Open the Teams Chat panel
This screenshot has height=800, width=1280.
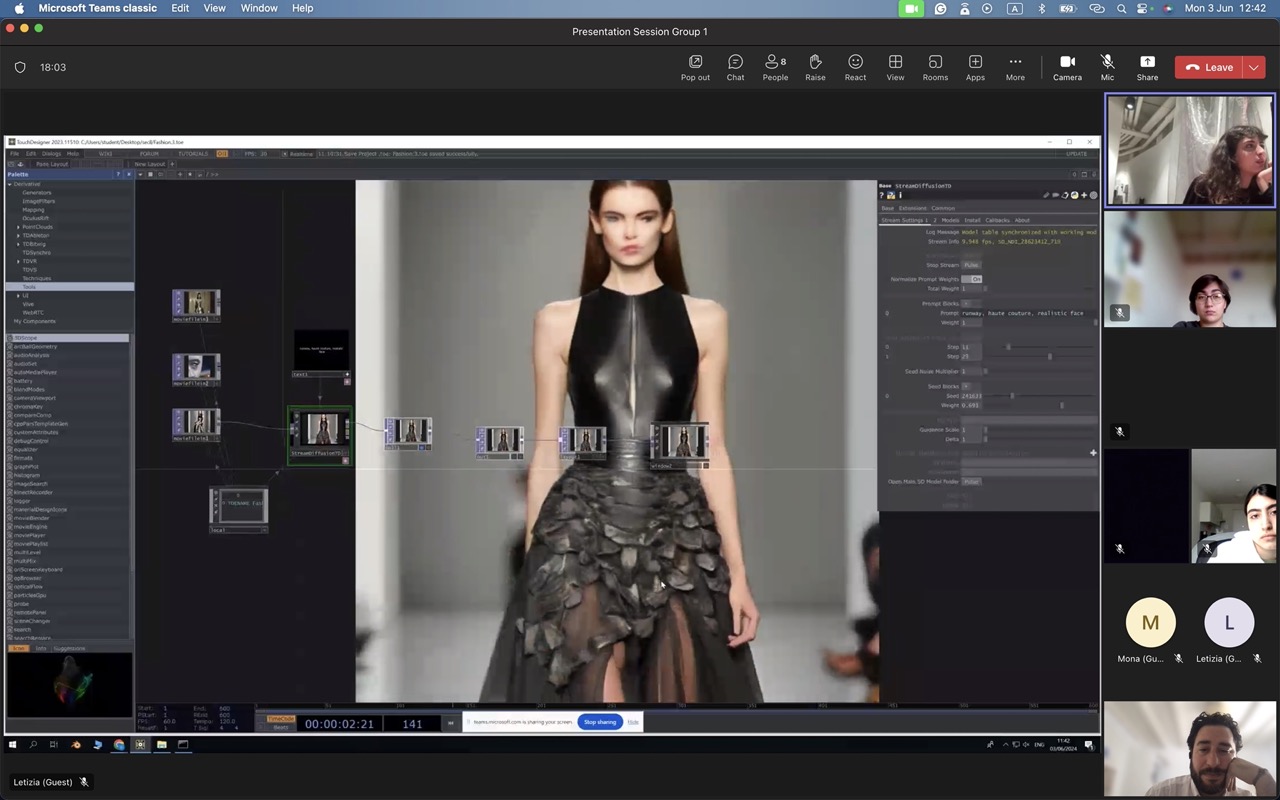735,67
